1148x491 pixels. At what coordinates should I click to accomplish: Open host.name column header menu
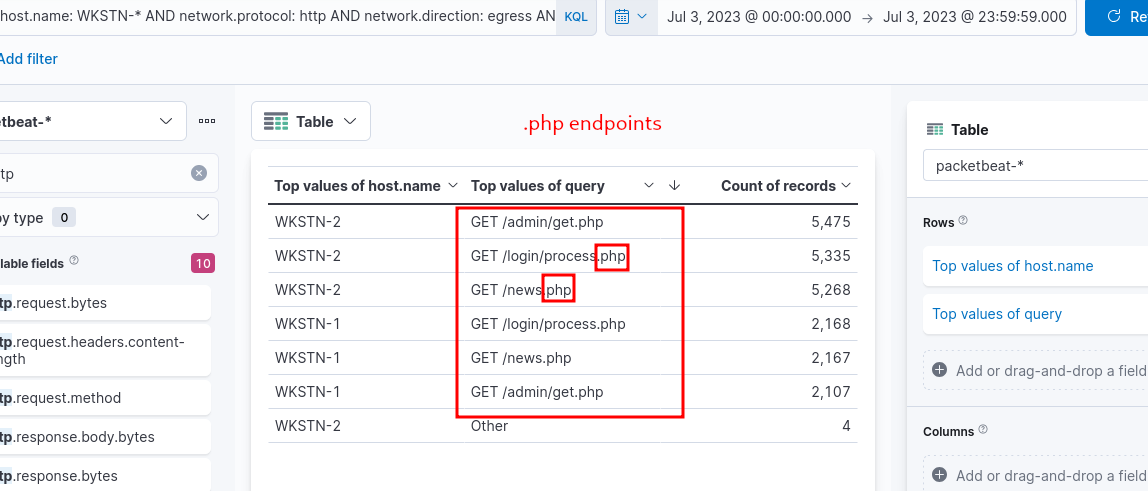(x=453, y=186)
